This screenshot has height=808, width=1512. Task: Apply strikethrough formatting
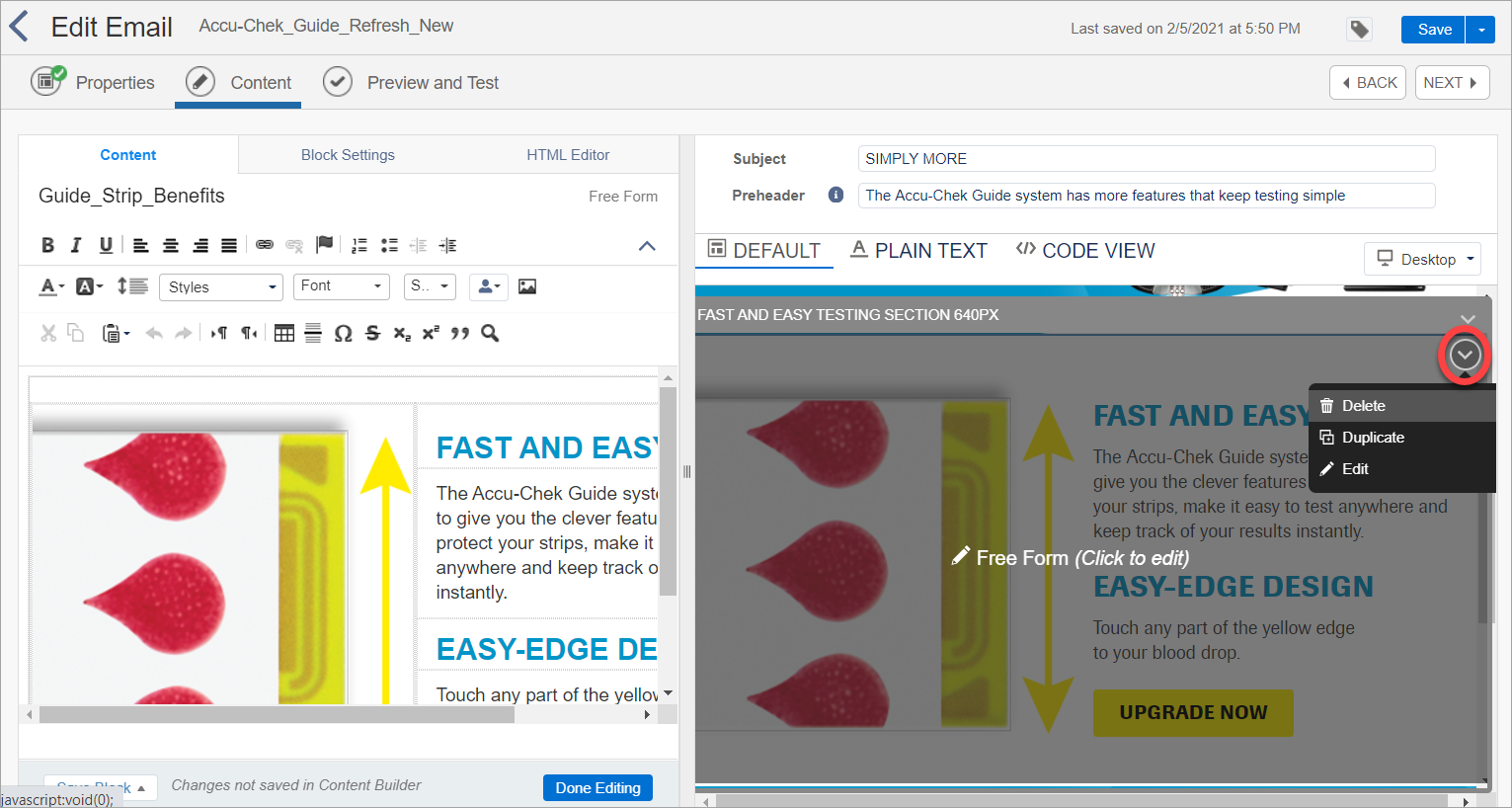372,333
